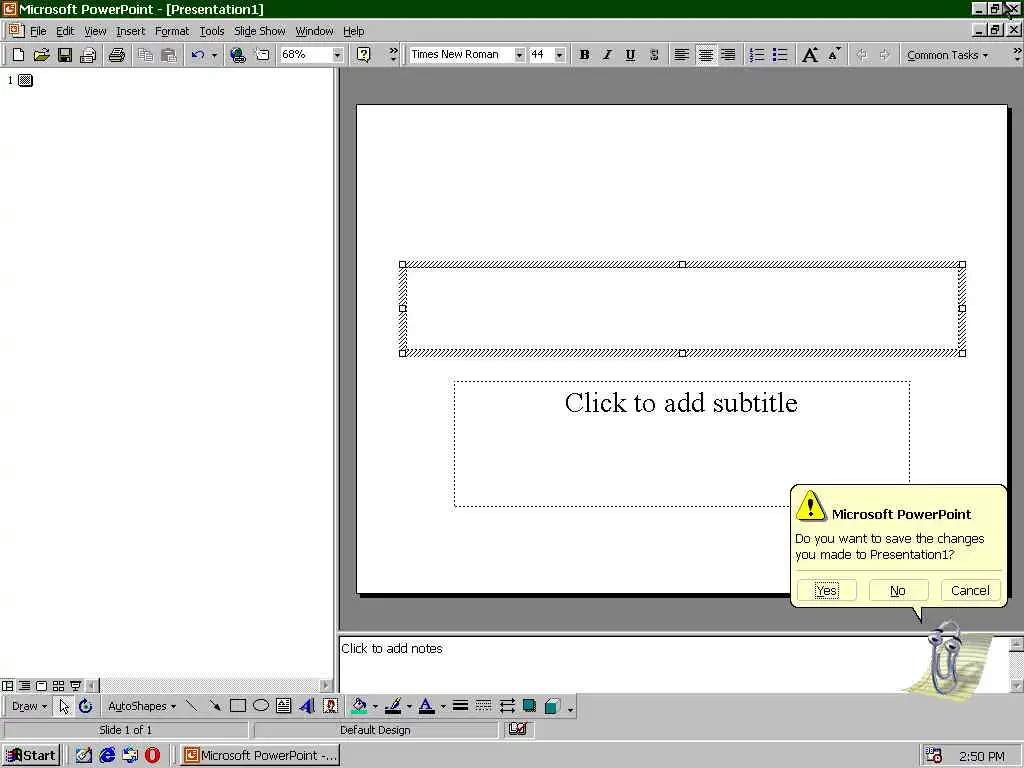Open the Times New Roman font dropdown
The height and width of the screenshot is (768, 1024).
(519, 55)
